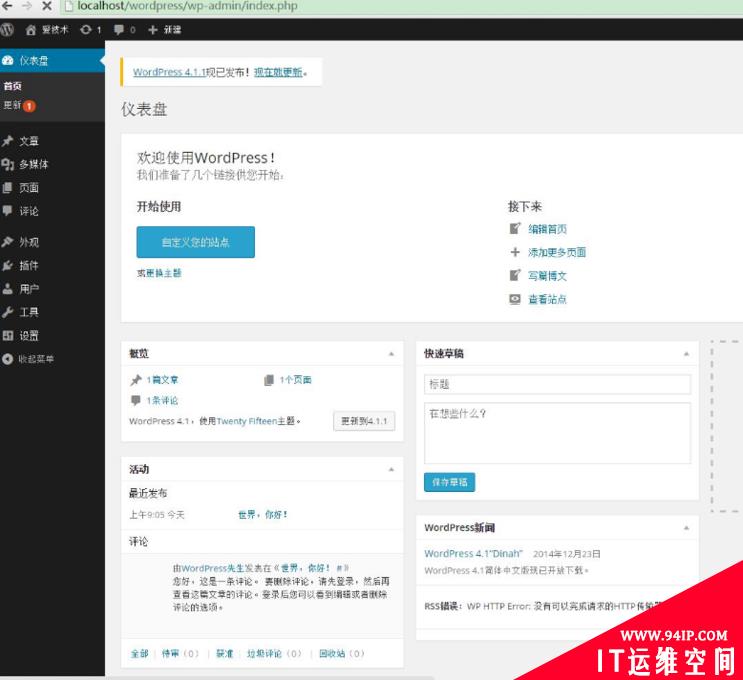Follow the 现在就更新 link in notice

pyautogui.click(x=278, y=72)
